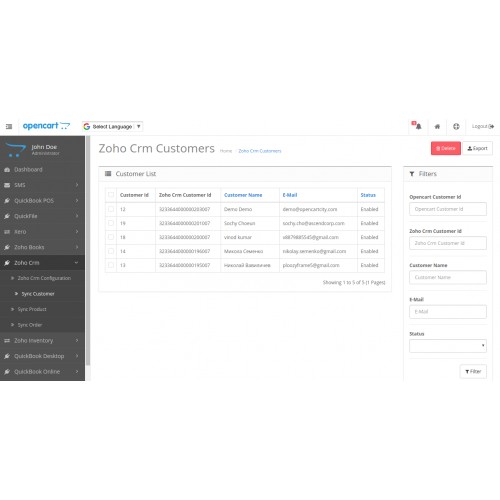
Task: Collapse the Zoho Crm menu chevron
Action: (76, 263)
